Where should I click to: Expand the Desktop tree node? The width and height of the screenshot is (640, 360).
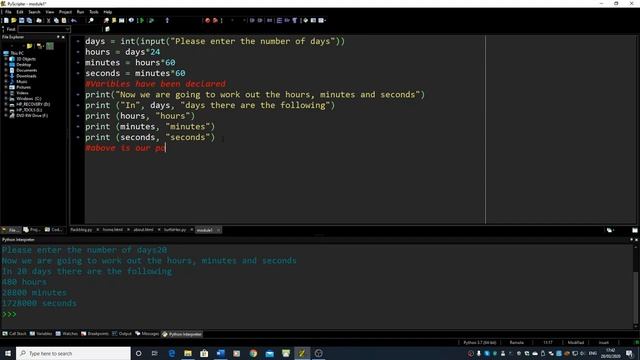point(6,64)
